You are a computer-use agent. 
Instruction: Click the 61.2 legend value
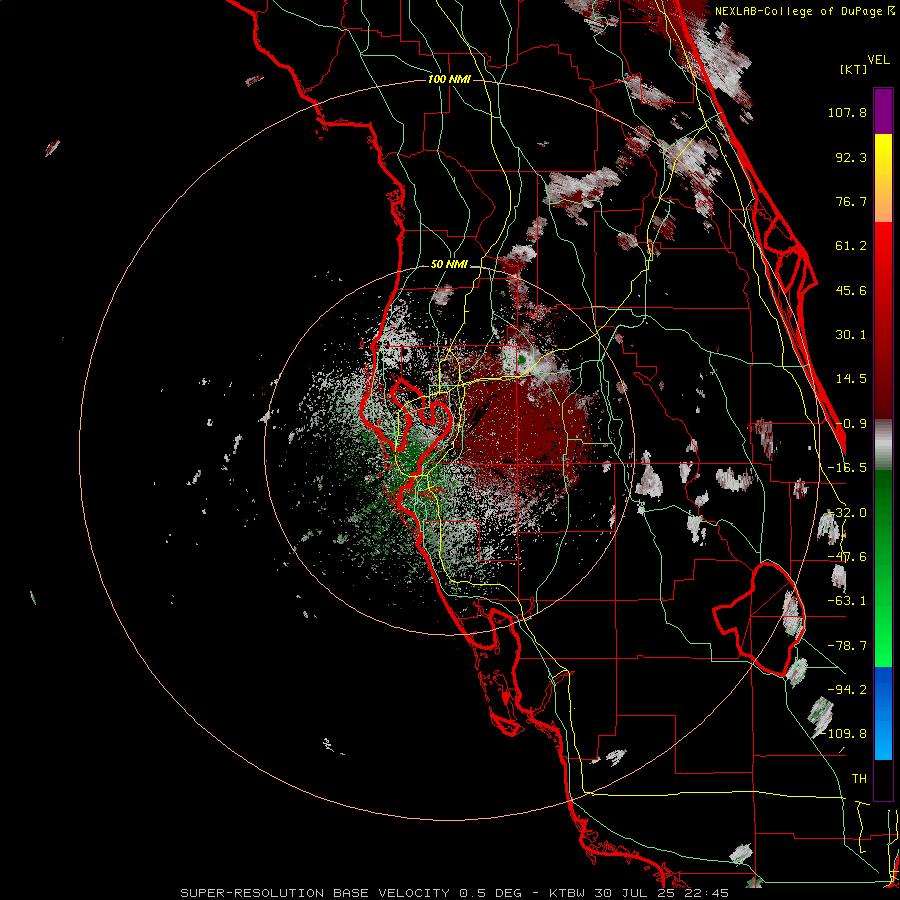pos(851,246)
